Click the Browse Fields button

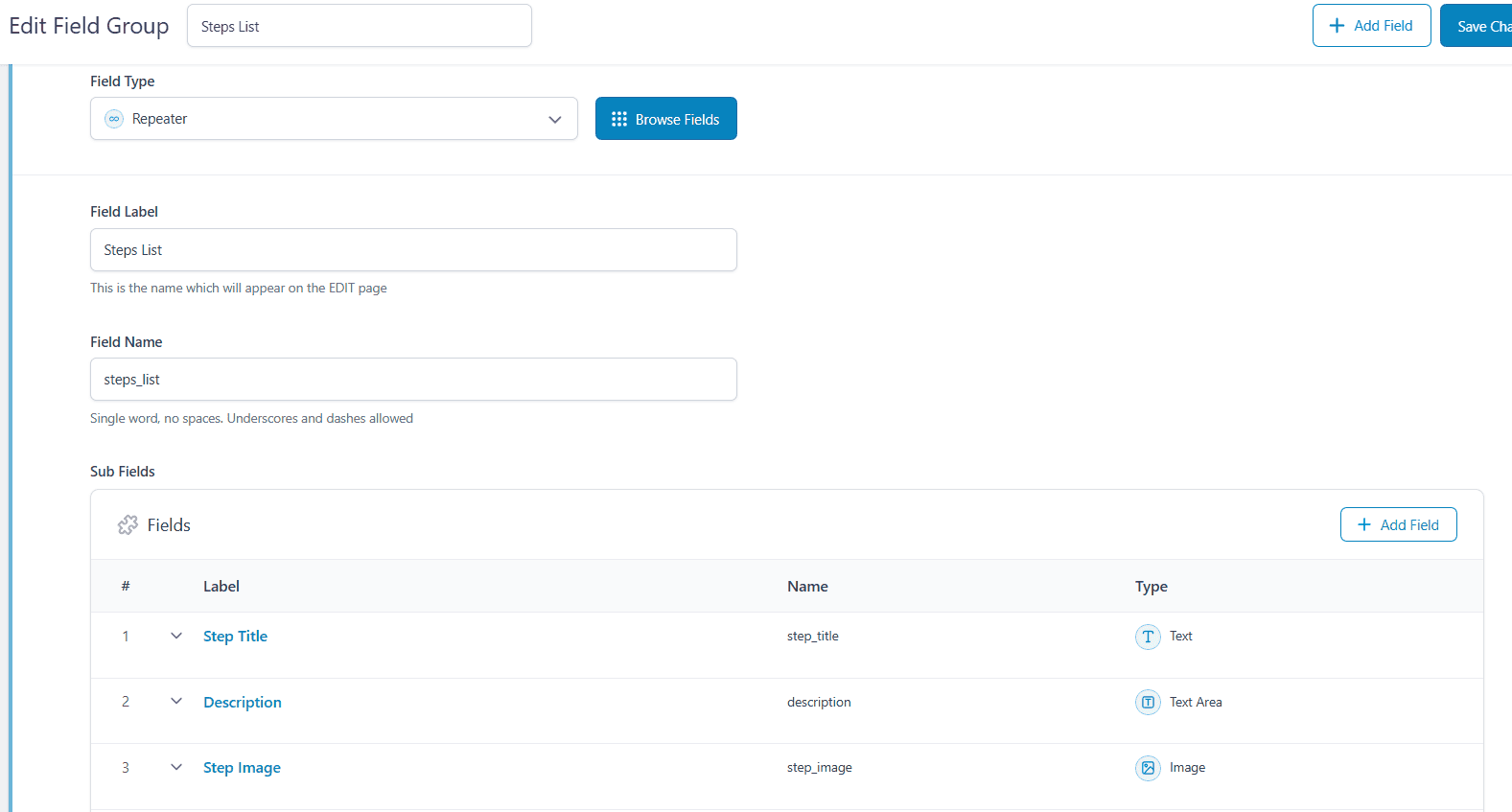[x=666, y=119]
